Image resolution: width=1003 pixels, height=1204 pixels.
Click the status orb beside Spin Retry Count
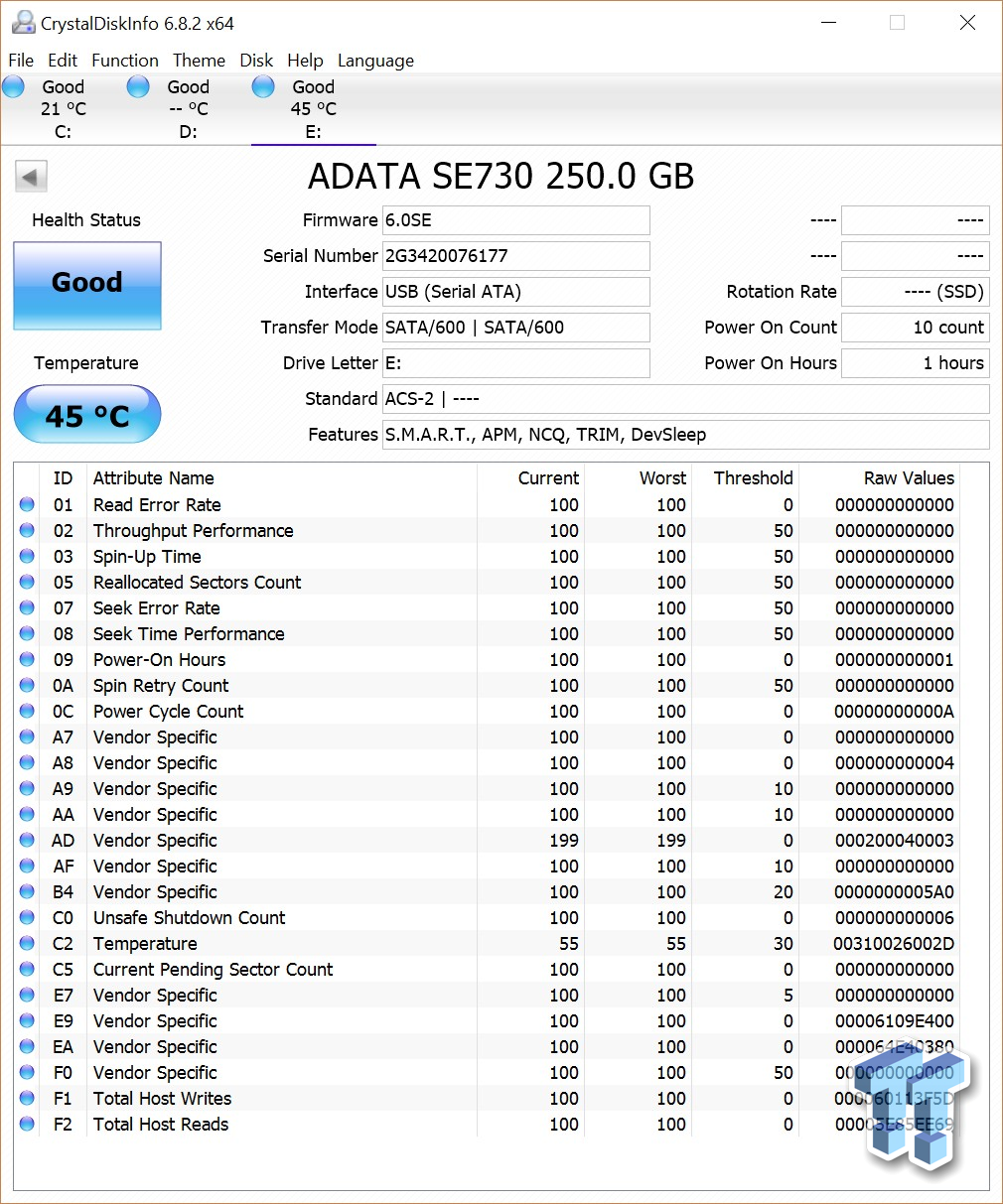(x=27, y=686)
